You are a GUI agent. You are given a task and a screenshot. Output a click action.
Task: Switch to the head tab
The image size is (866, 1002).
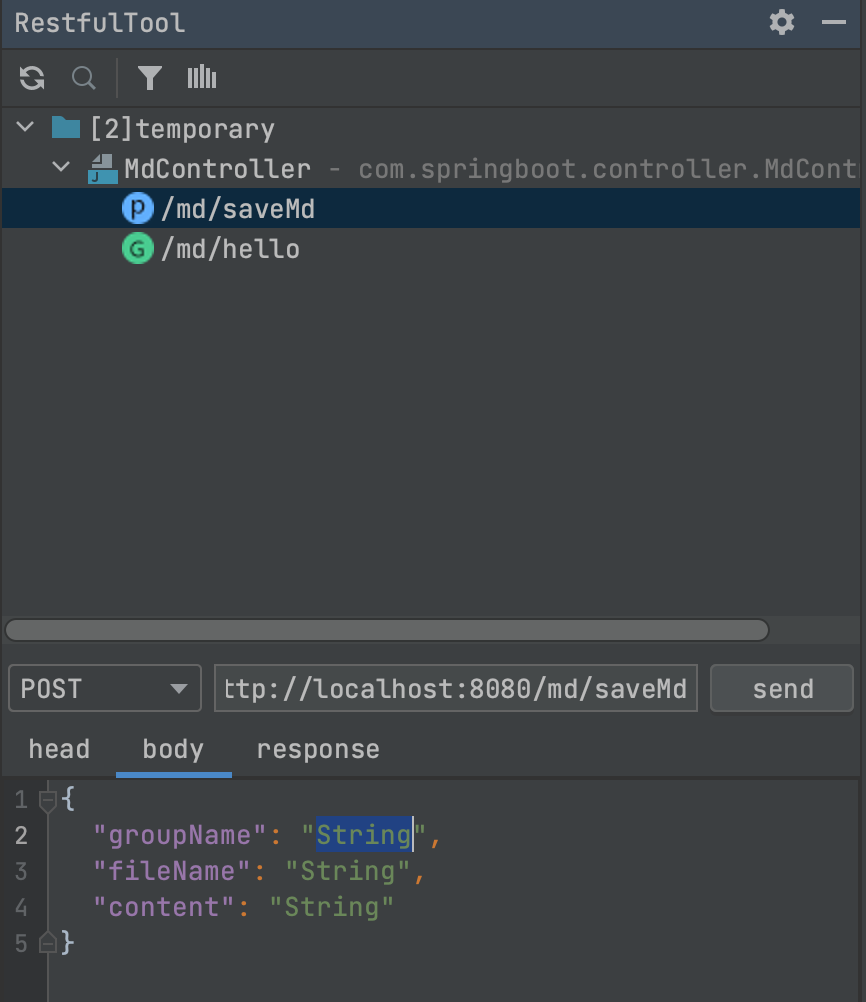(59, 749)
